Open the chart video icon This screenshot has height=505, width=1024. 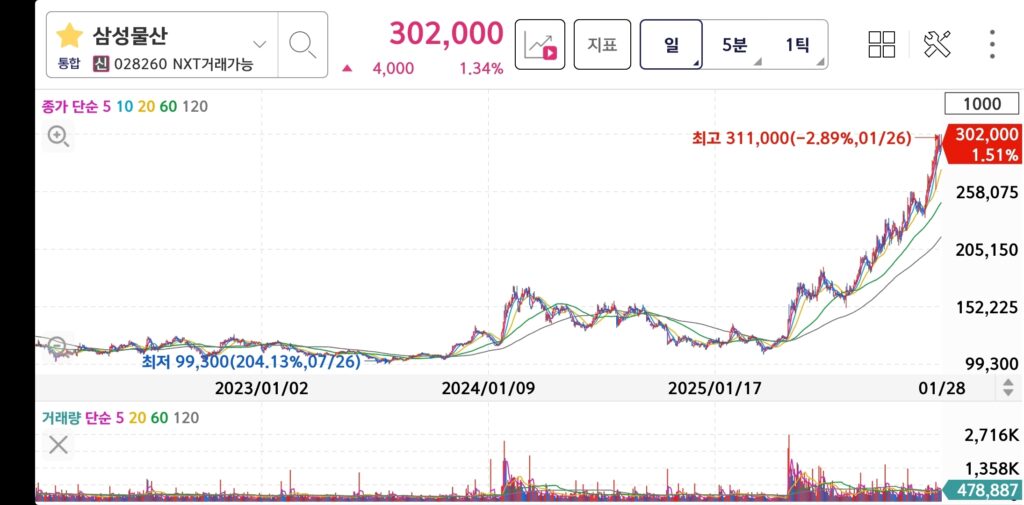pos(540,44)
